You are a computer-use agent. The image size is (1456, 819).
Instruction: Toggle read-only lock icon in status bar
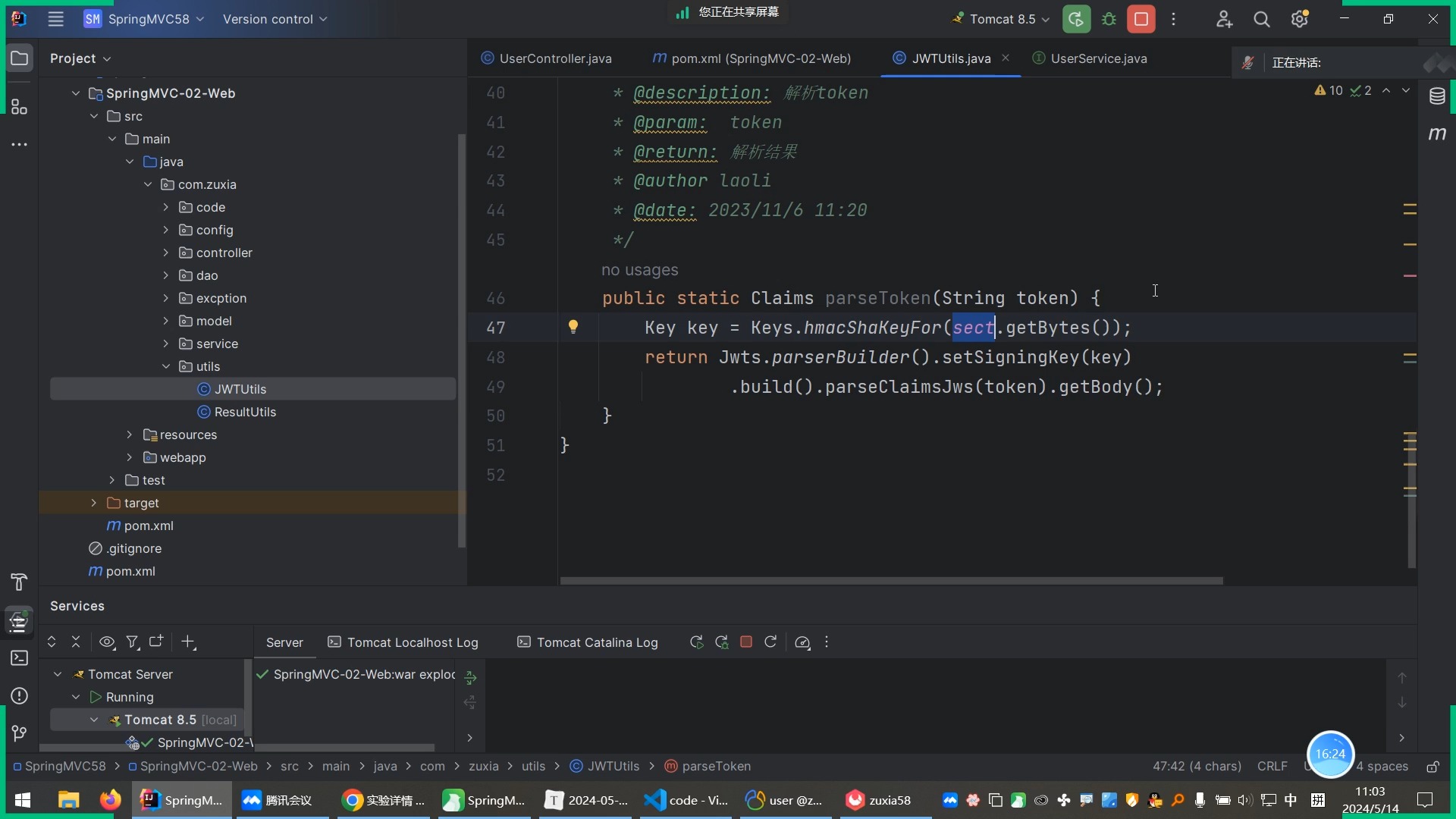click(x=1432, y=767)
